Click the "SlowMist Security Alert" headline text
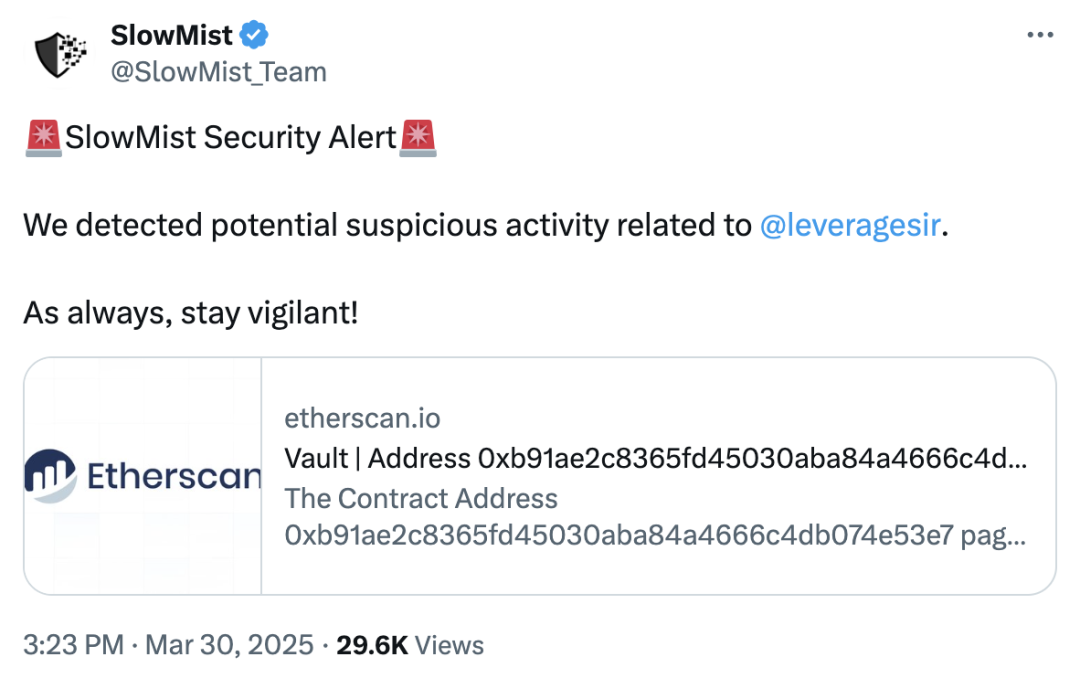 (x=231, y=137)
